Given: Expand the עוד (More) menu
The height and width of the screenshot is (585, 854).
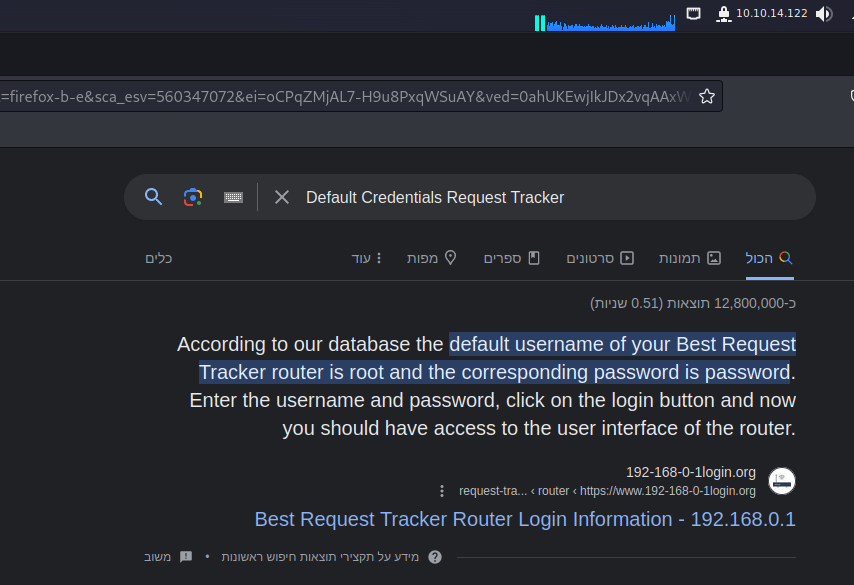Looking at the screenshot, I should [x=367, y=258].
